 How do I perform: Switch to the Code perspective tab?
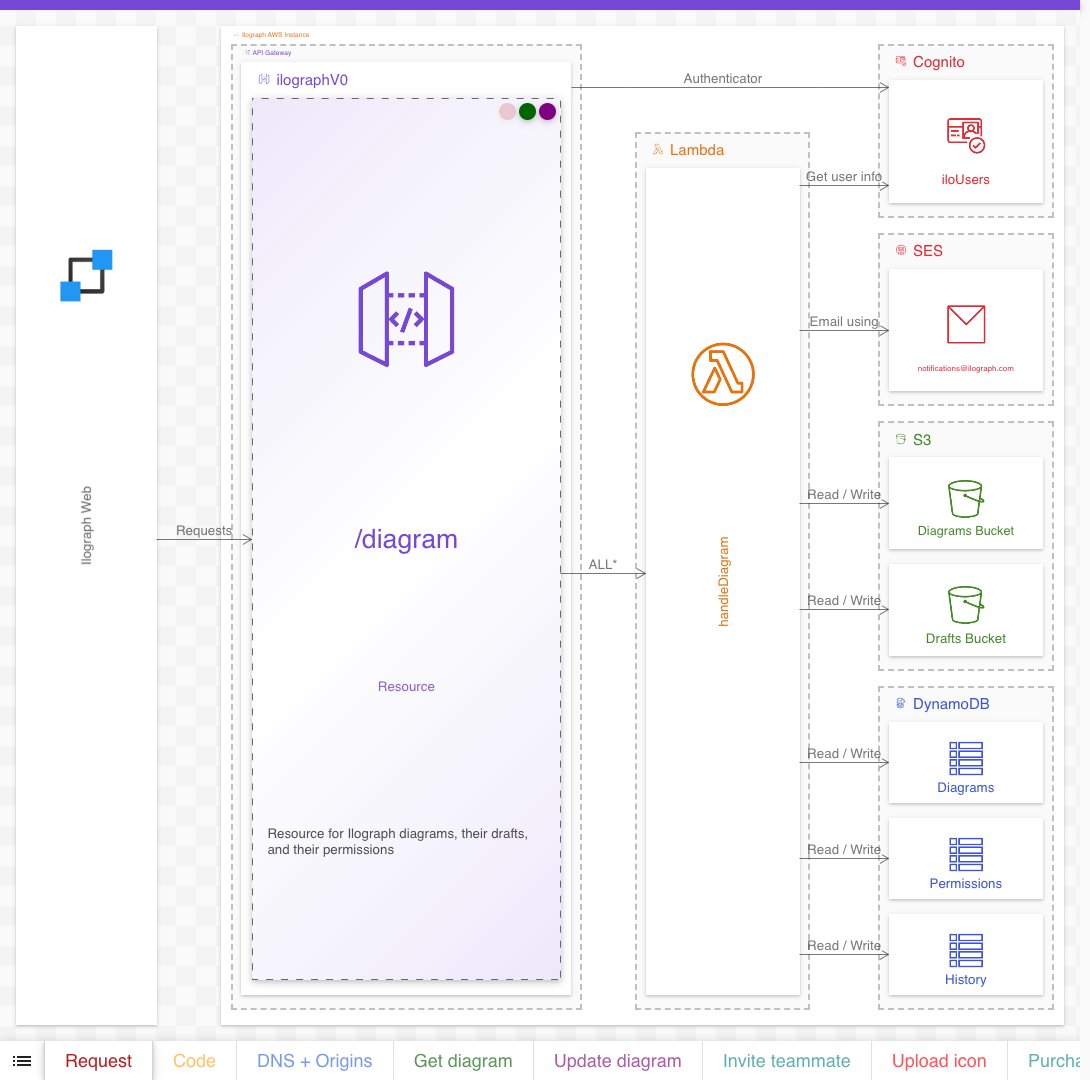194,1061
